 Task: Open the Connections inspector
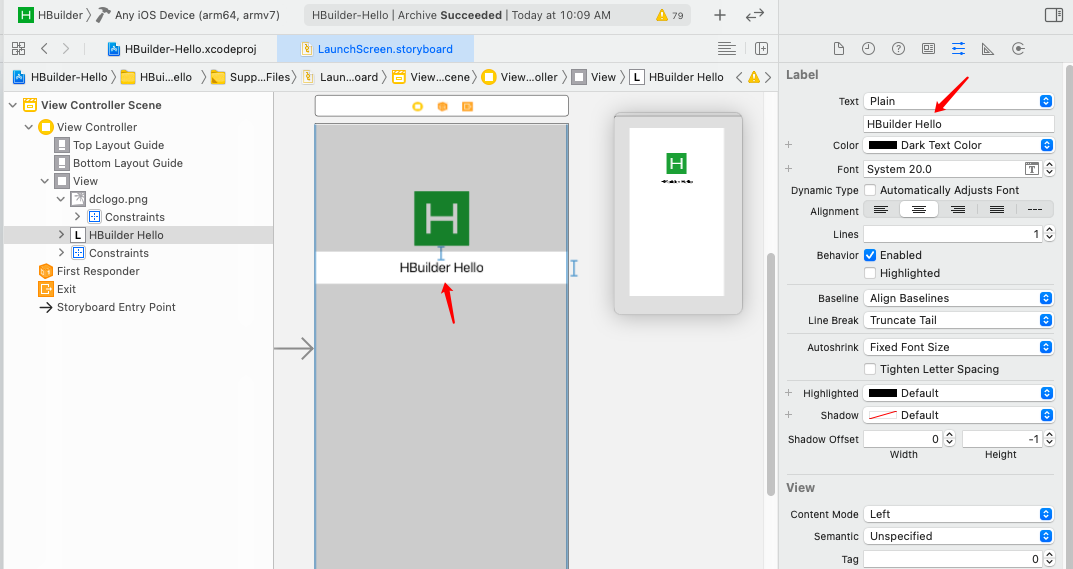point(1018,49)
